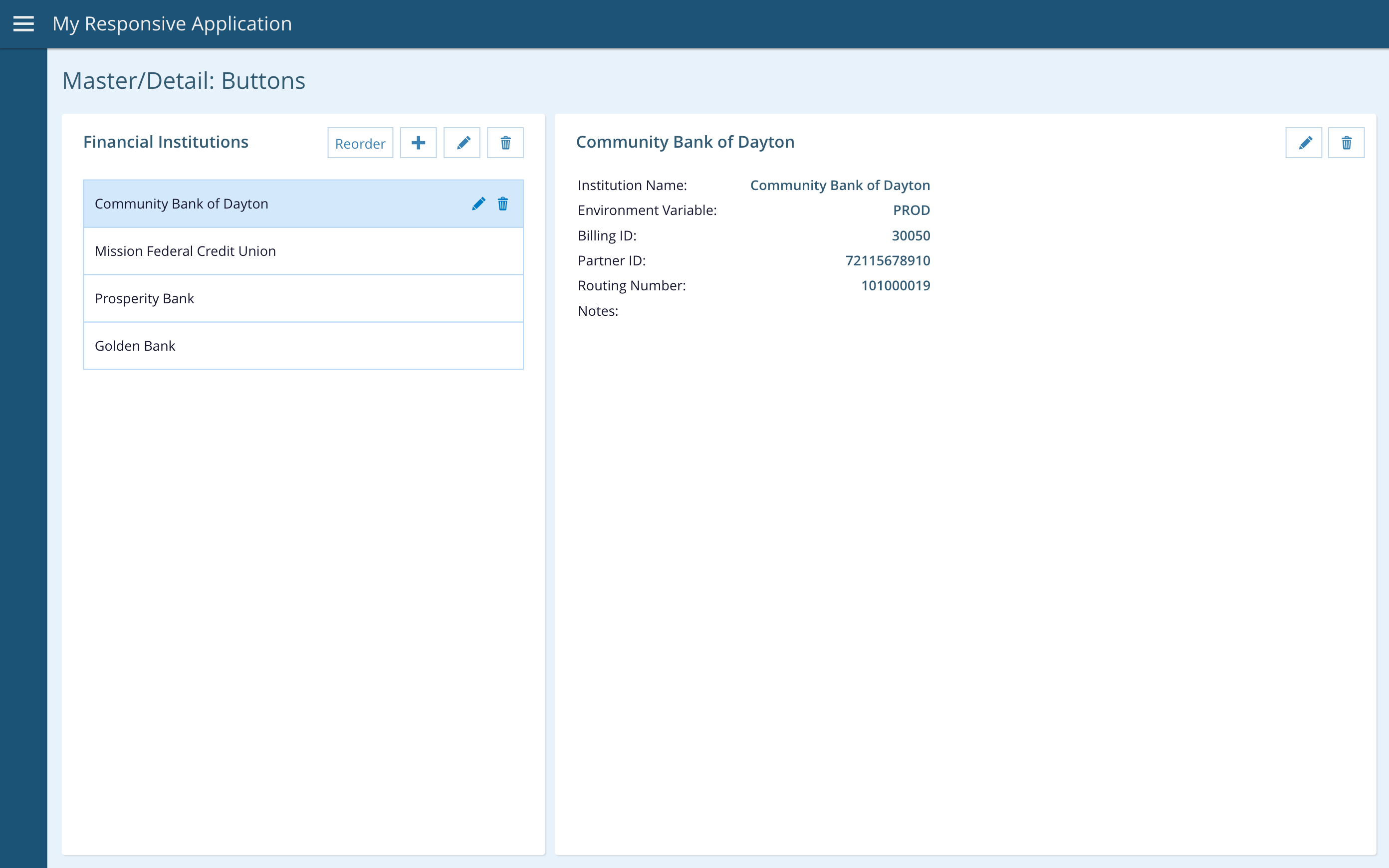The image size is (1389, 868).
Task: Click the Partner ID value 72115678910
Action: (888, 260)
